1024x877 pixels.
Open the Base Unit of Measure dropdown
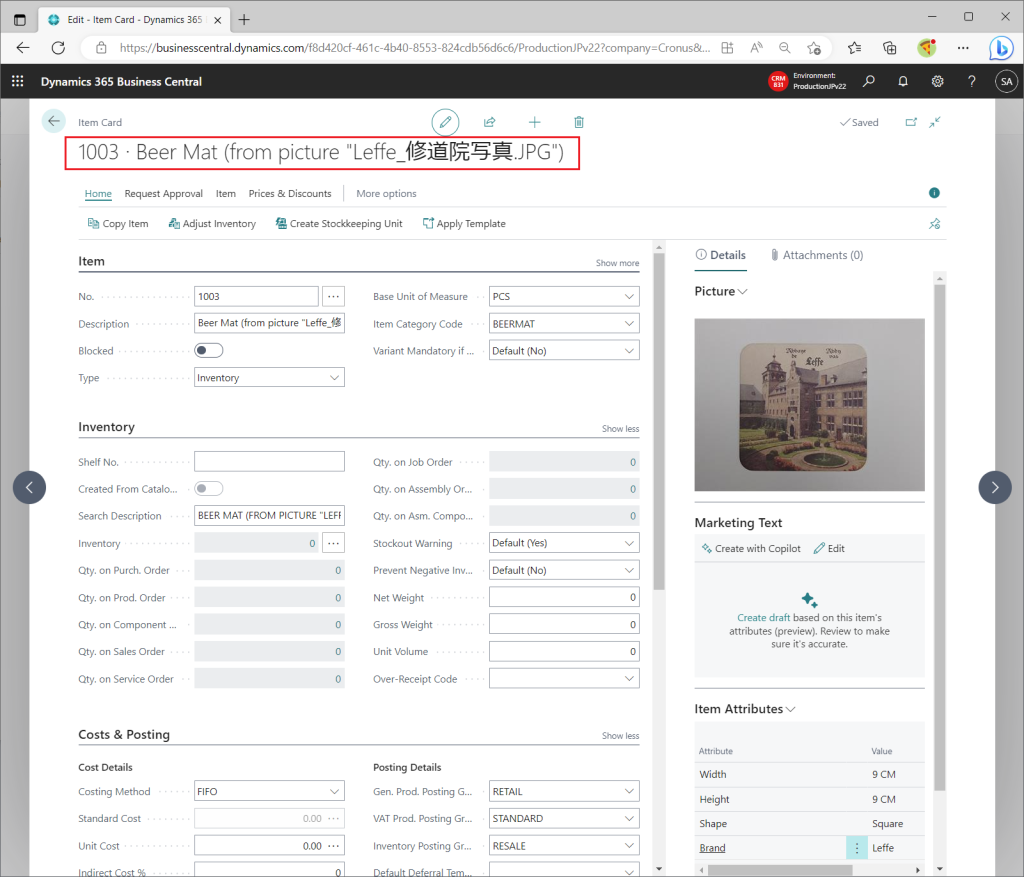[629, 296]
